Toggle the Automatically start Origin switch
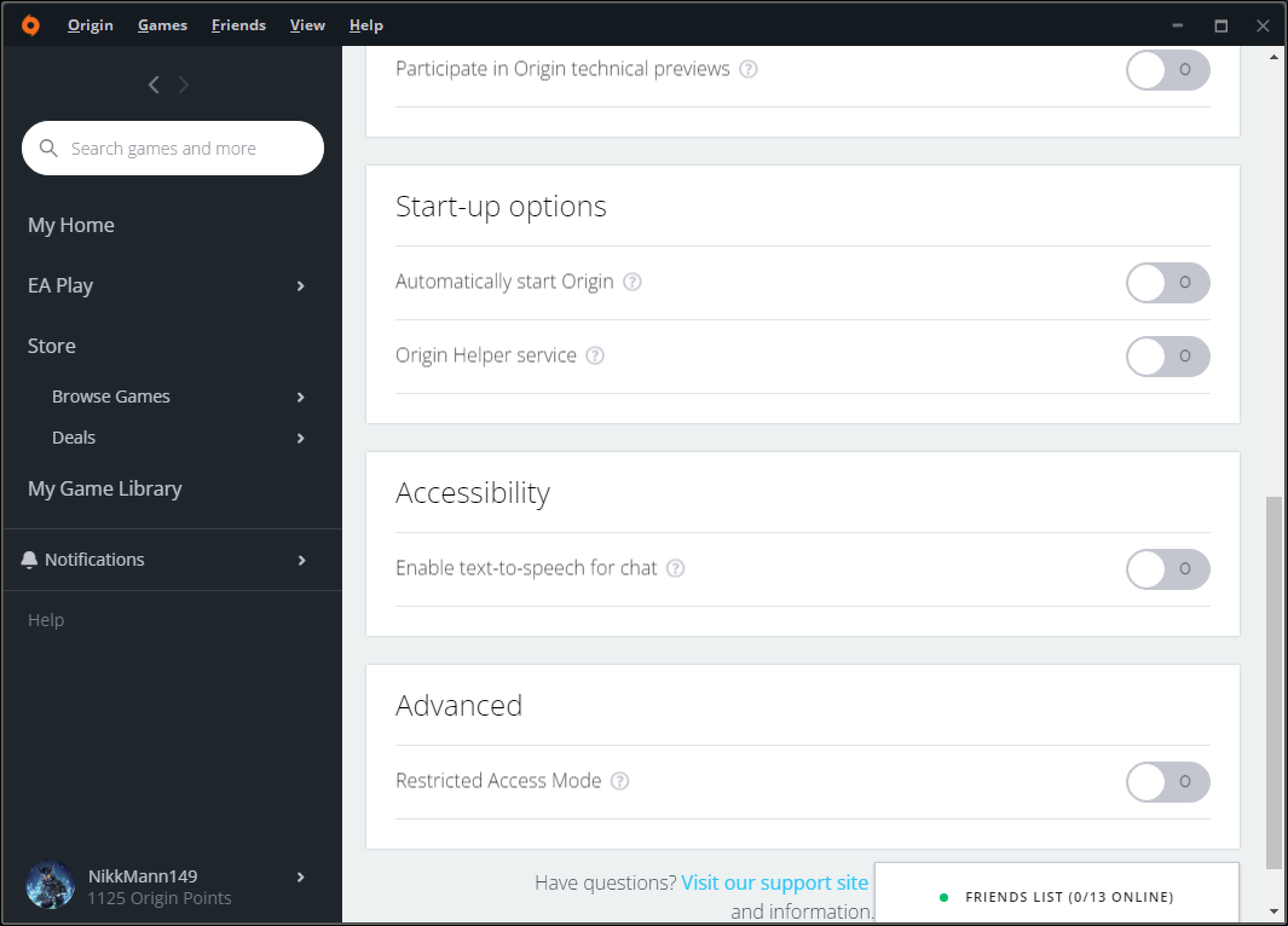Viewport: 1288px width, 926px height. pos(1167,282)
